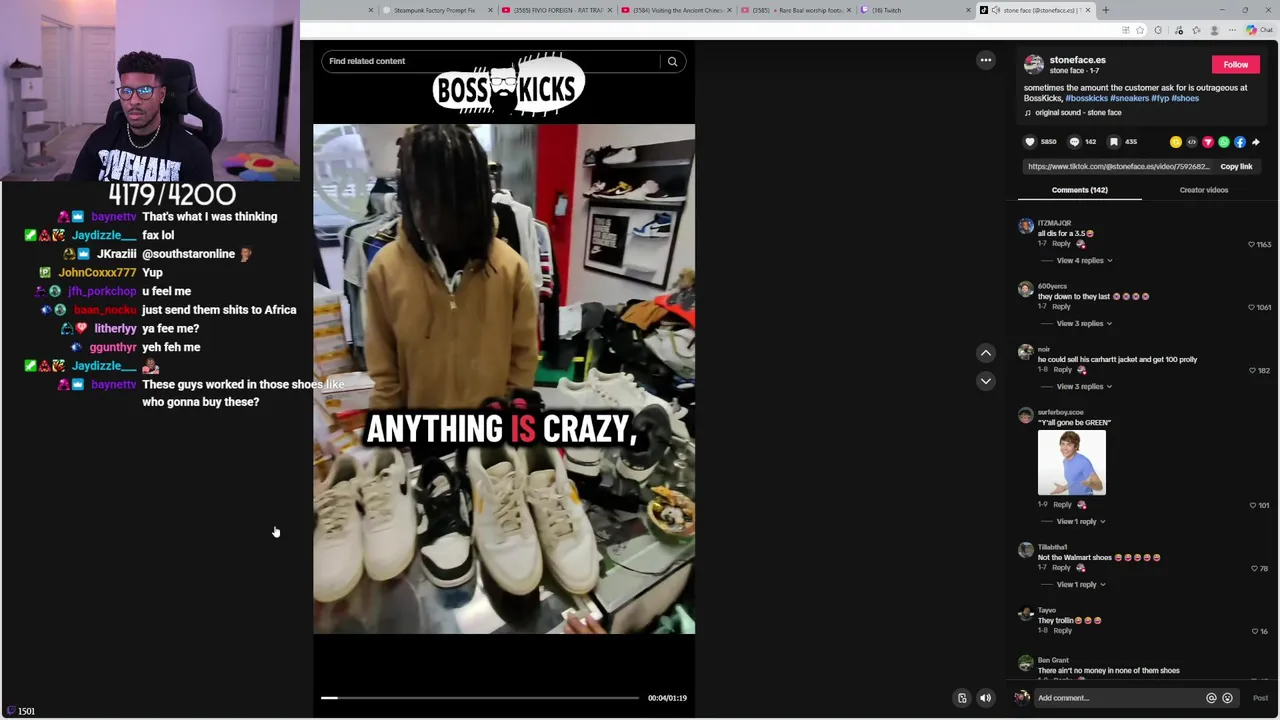
Task: Click the TikTok video player area
Action: [x=504, y=379]
